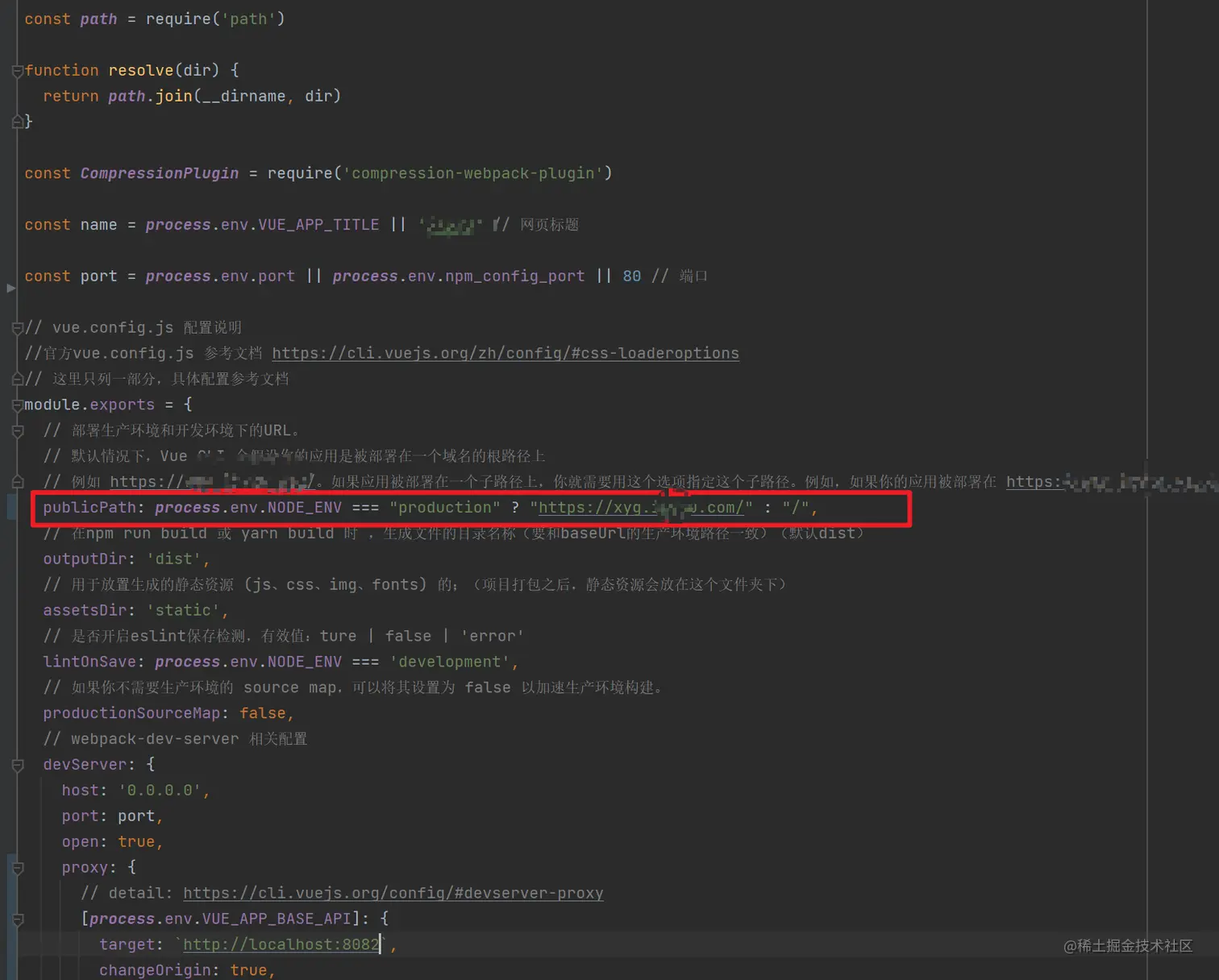
Task: Click the default port number 80
Action: (x=631, y=276)
